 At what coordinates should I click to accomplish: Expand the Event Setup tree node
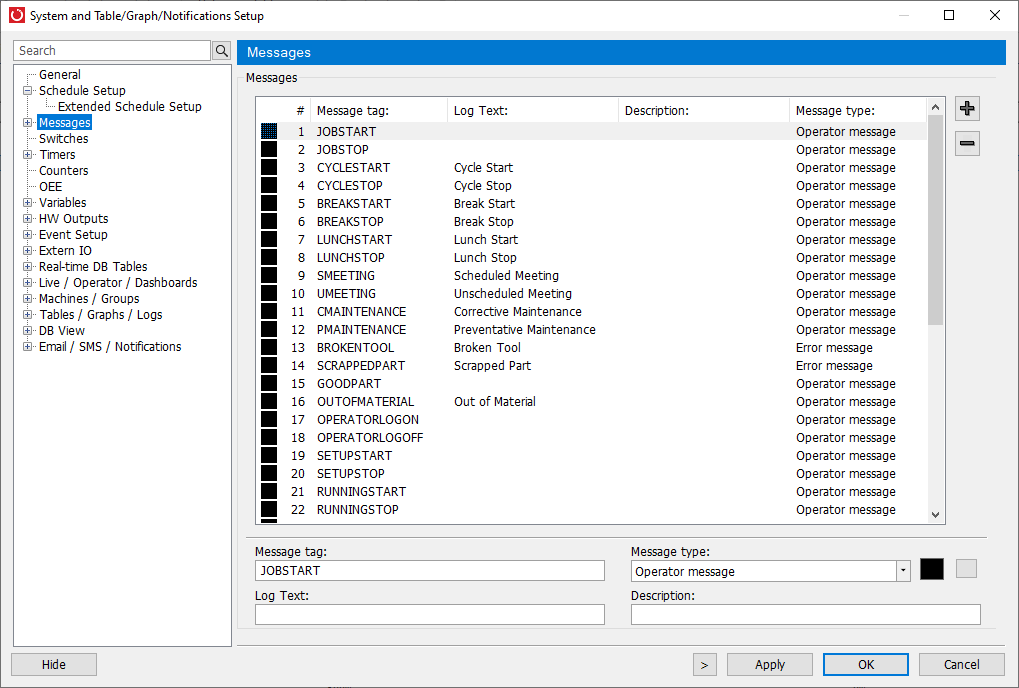27,235
